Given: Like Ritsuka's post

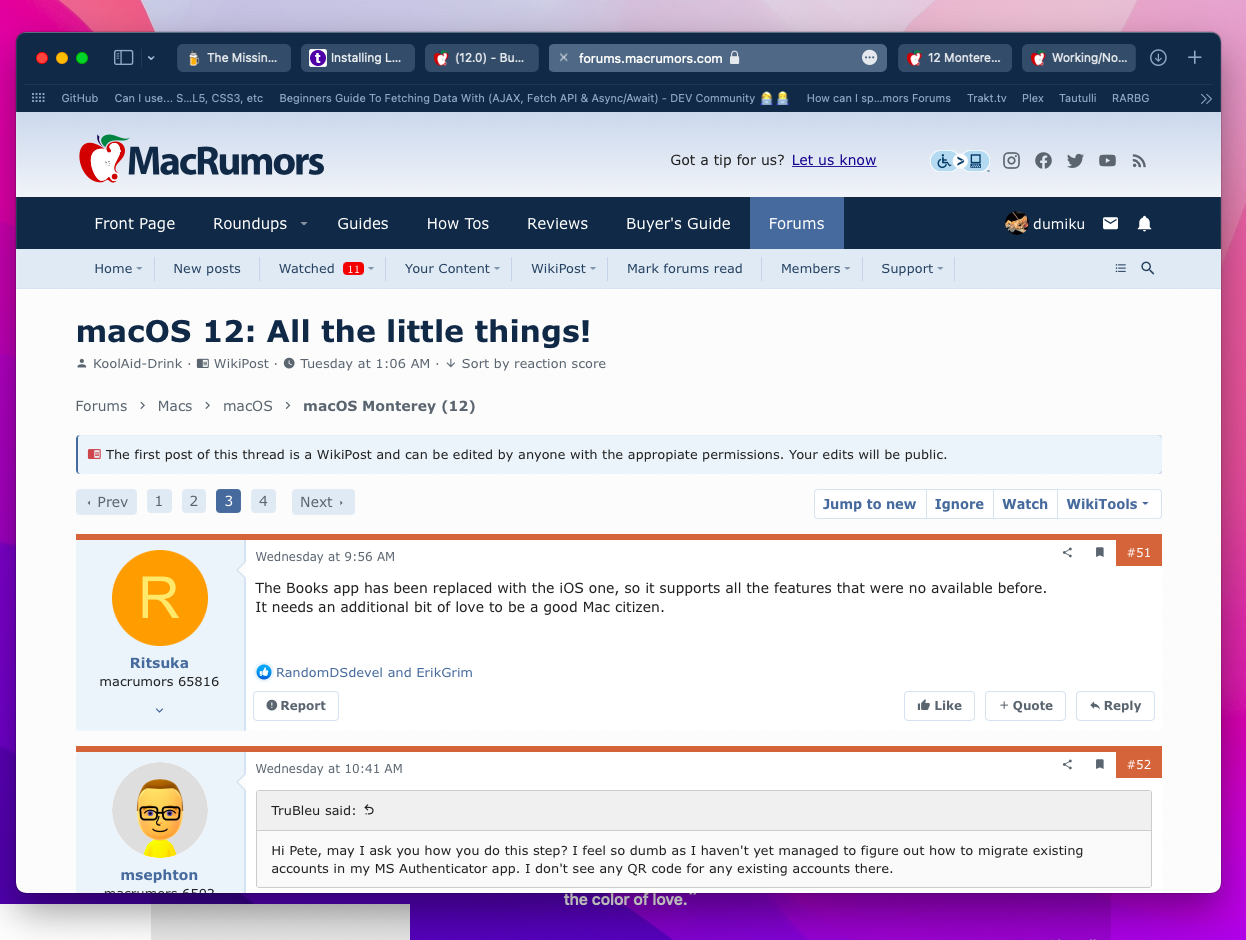Looking at the screenshot, I should pyautogui.click(x=940, y=706).
